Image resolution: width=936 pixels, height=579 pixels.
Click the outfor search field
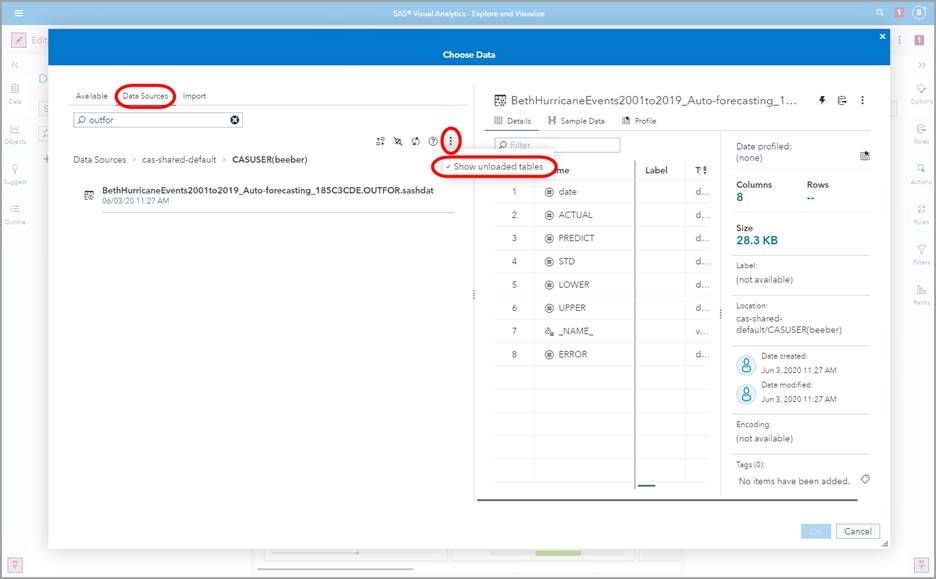pyautogui.click(x=158, y=120)
